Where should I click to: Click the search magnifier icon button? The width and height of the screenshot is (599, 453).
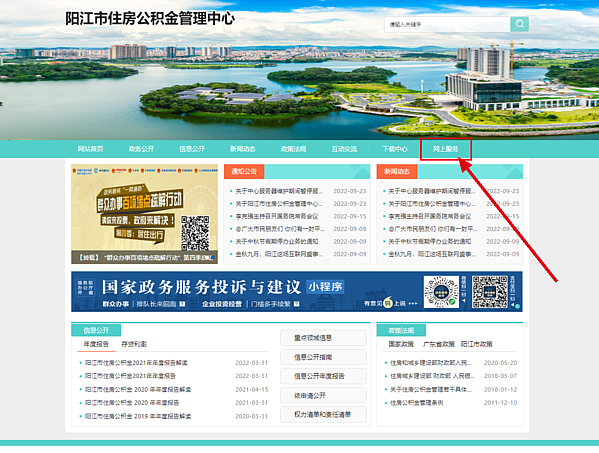(x=520, y=24)
